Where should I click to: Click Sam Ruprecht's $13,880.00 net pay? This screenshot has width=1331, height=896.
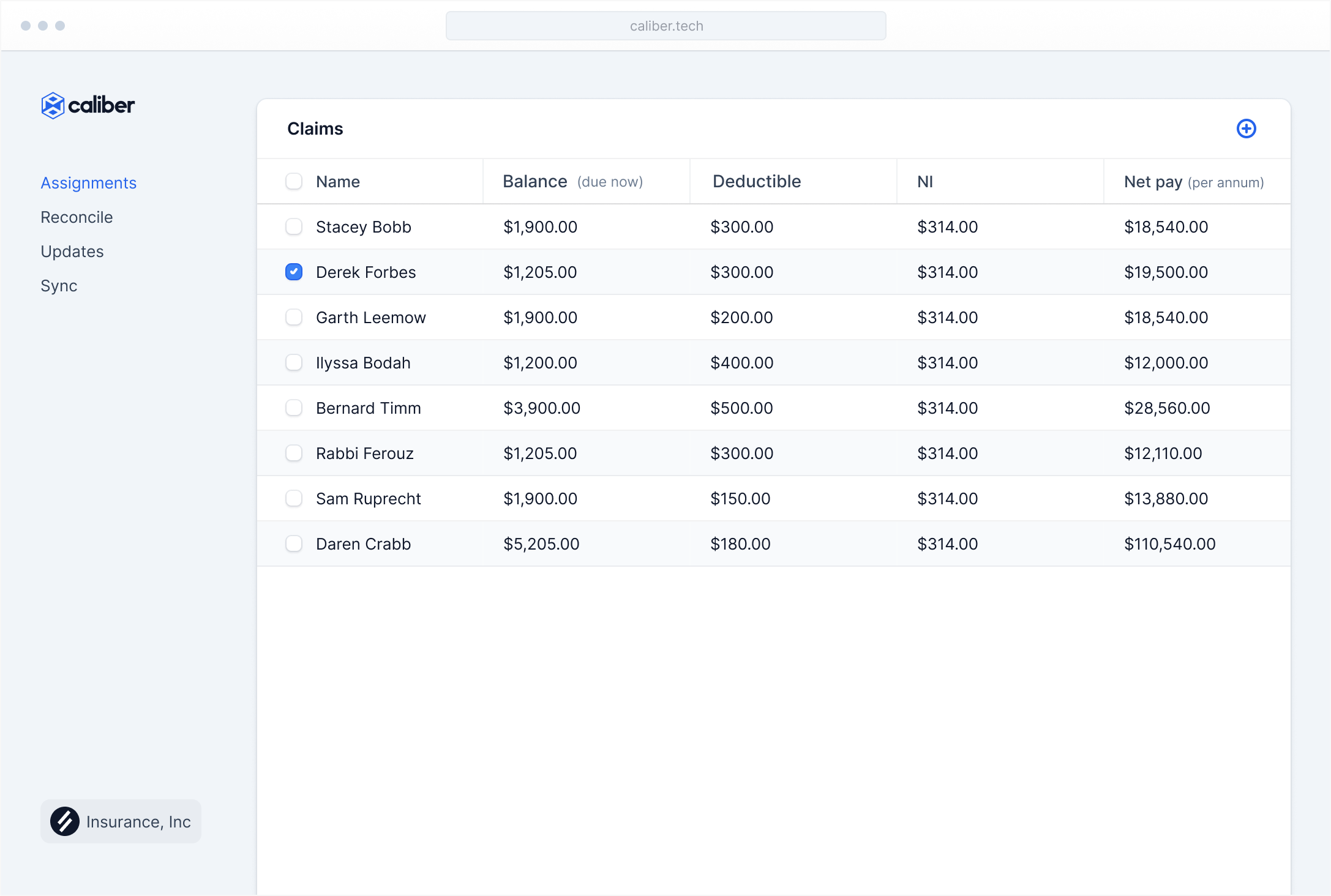click(1165, 499)
